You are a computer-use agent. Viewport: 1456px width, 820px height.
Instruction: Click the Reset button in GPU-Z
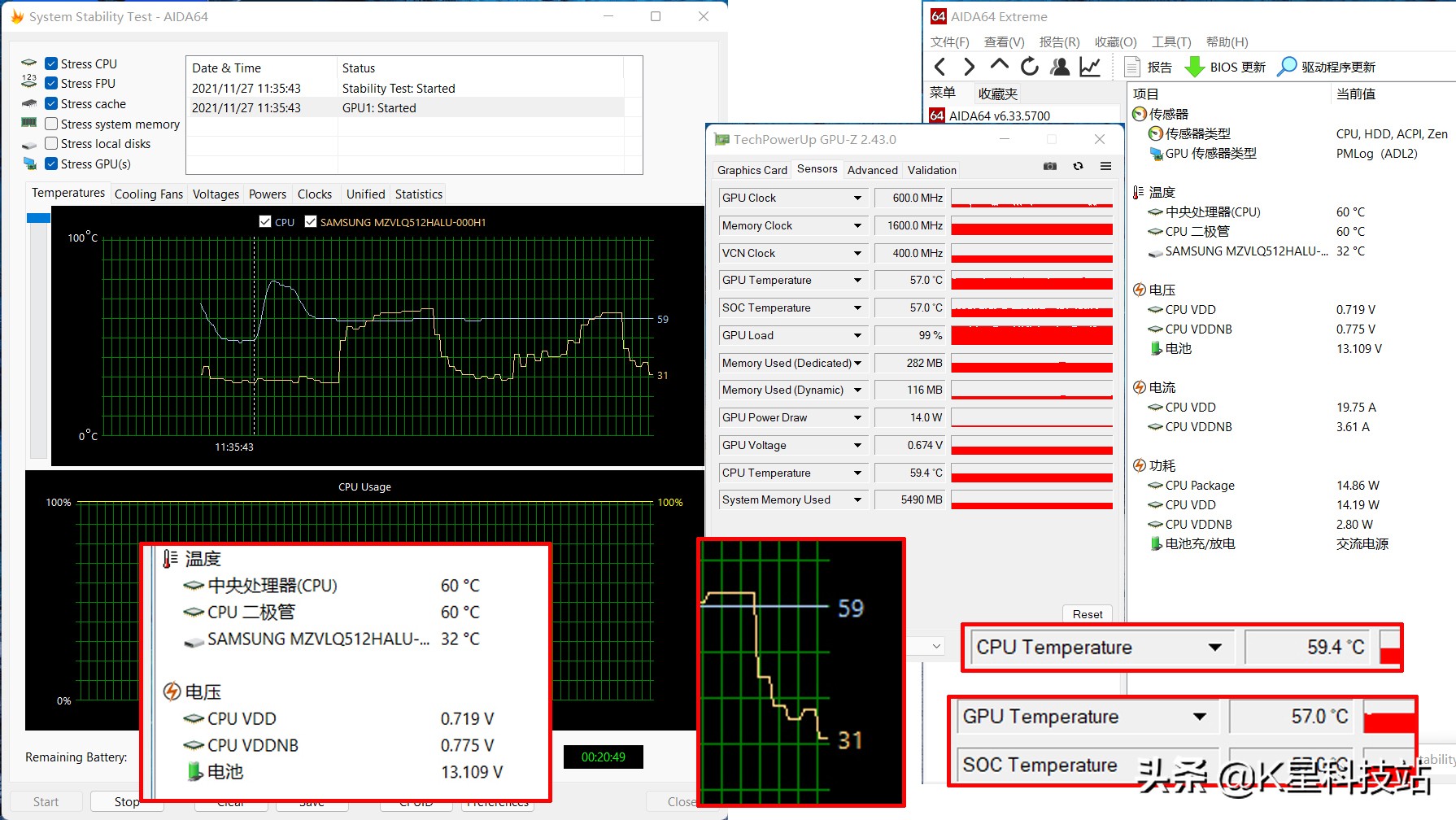1088,614
